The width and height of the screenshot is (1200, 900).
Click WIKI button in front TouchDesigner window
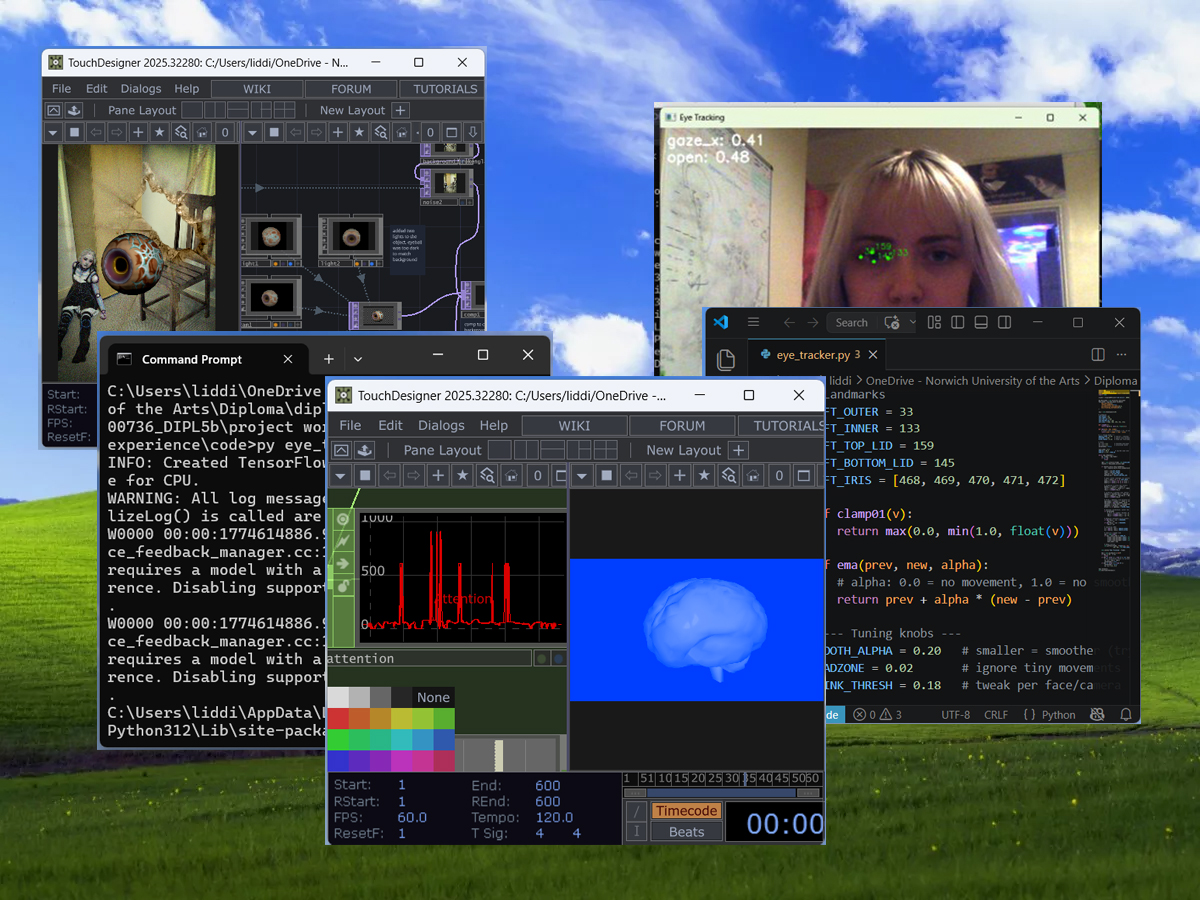pos(574,425)
